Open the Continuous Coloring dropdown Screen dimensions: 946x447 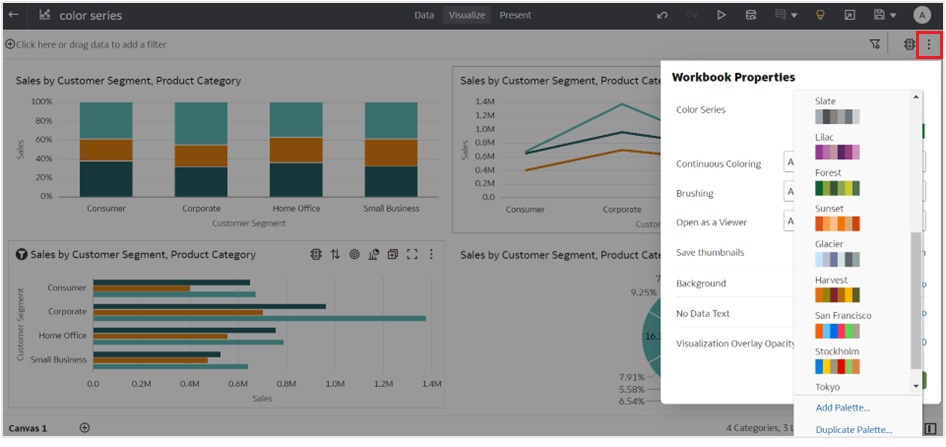[789, 162]
